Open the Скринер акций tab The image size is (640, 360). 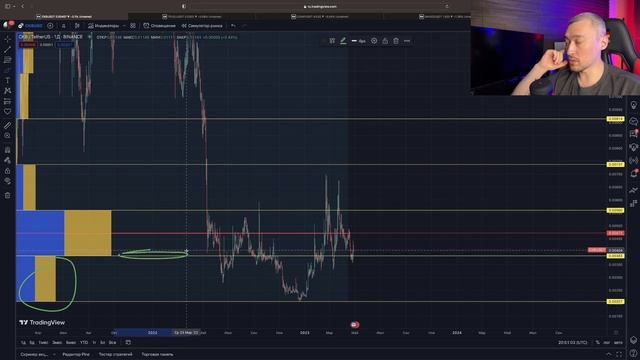tap(34, 354)
